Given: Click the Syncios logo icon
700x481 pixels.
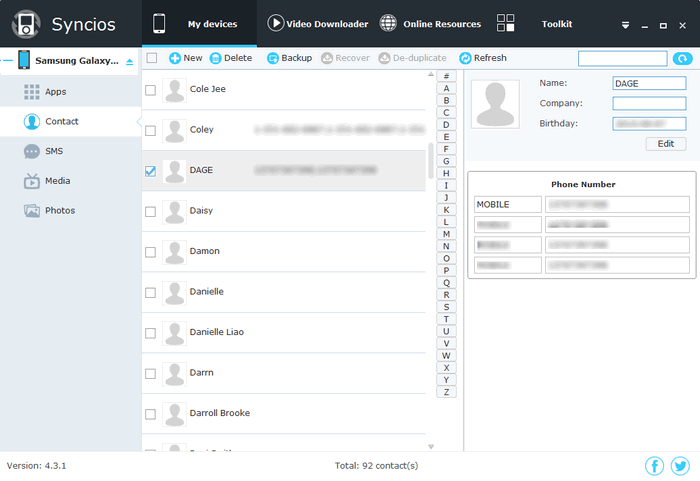Looking at the screenshot, I should pyautogui.click(x=26, y=24).
